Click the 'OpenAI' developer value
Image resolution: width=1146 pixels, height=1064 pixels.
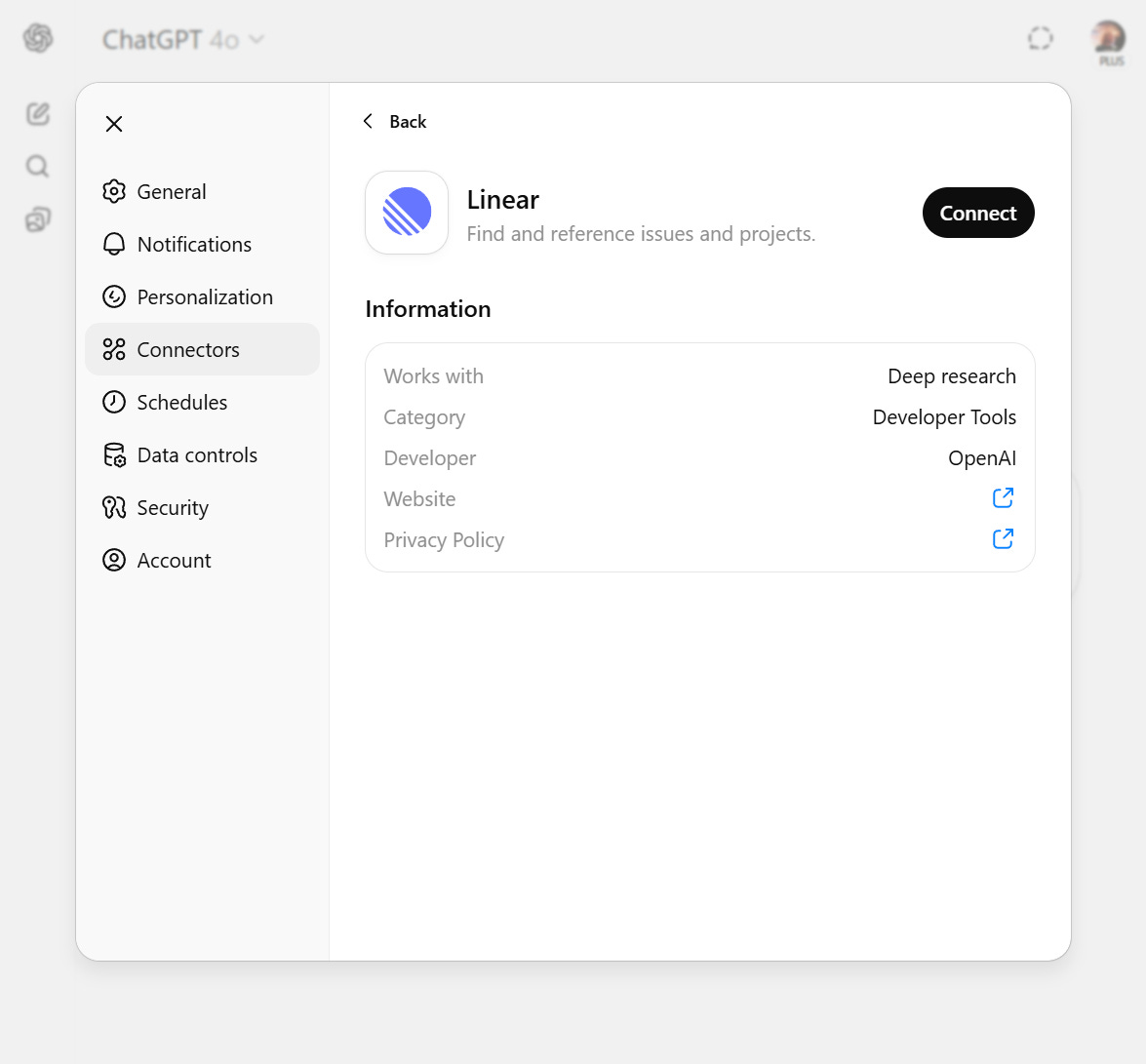point(981,458)
